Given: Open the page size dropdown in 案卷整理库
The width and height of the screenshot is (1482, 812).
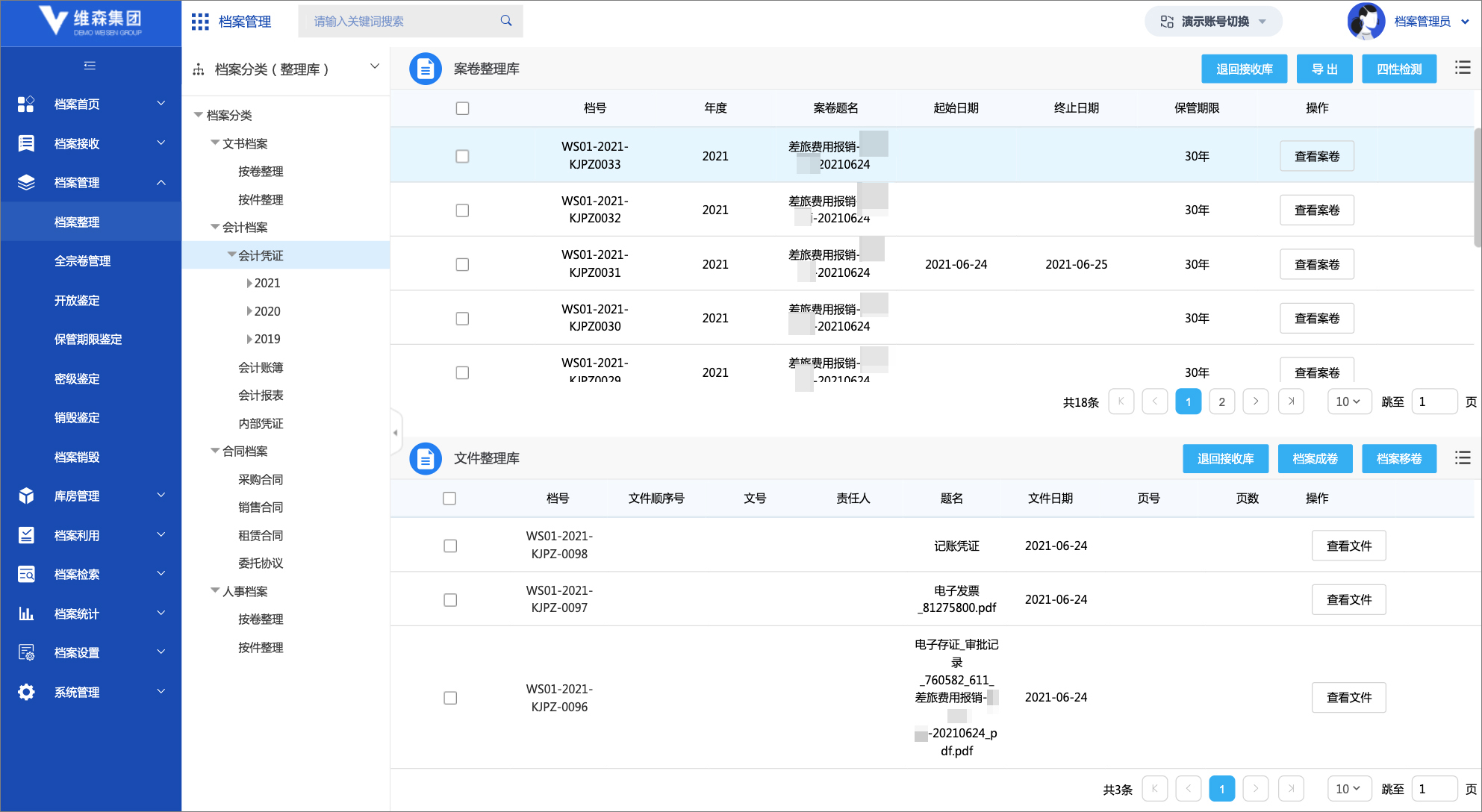Looking at the screenshot, I should (1348, 402).
